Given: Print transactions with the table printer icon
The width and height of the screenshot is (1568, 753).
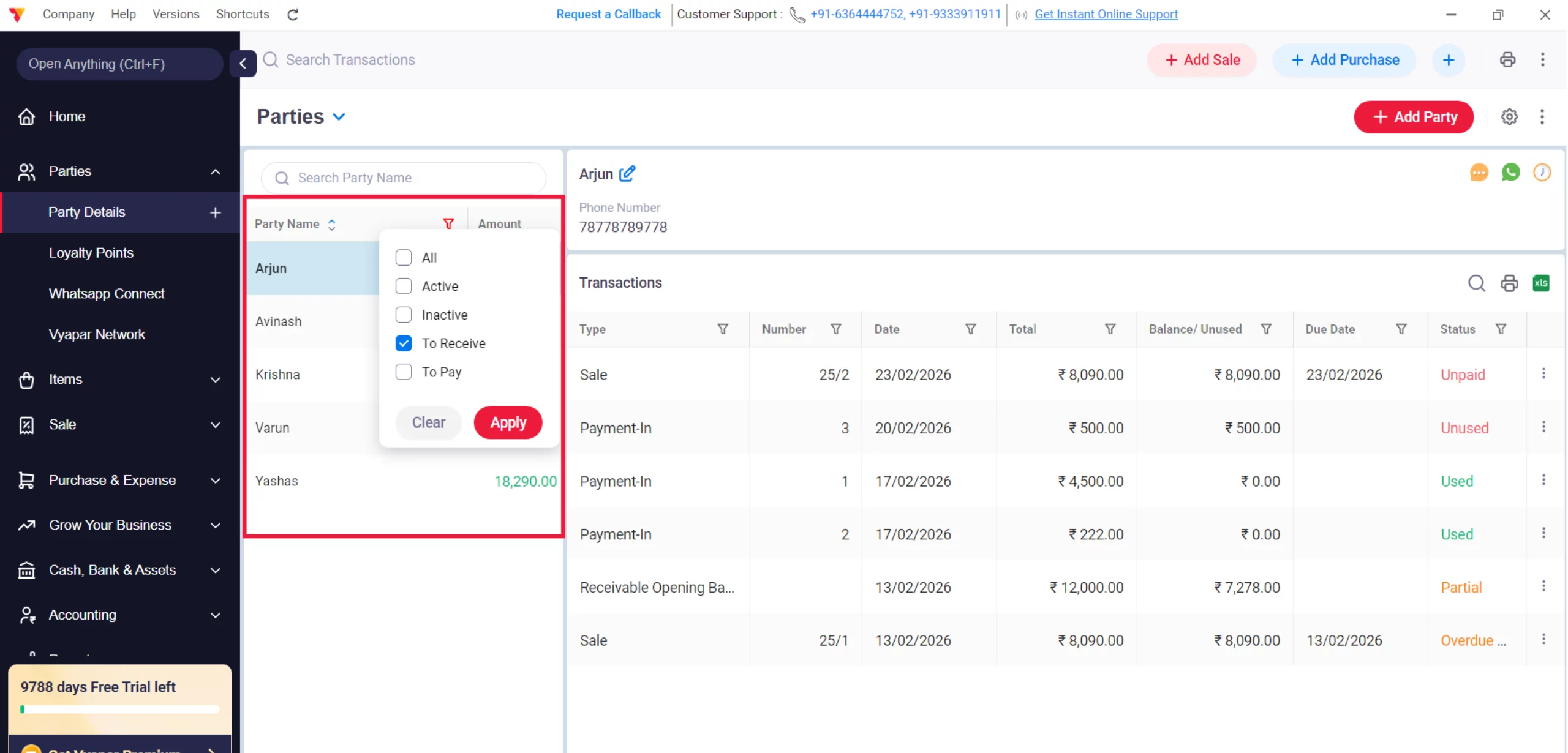Looking at the screenshot, I should [x=1509, y=283].
